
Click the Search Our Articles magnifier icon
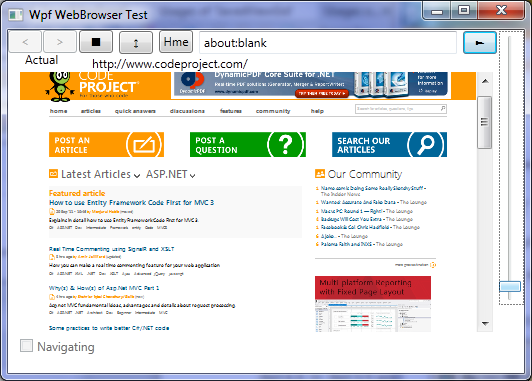(x=425, y=145)
